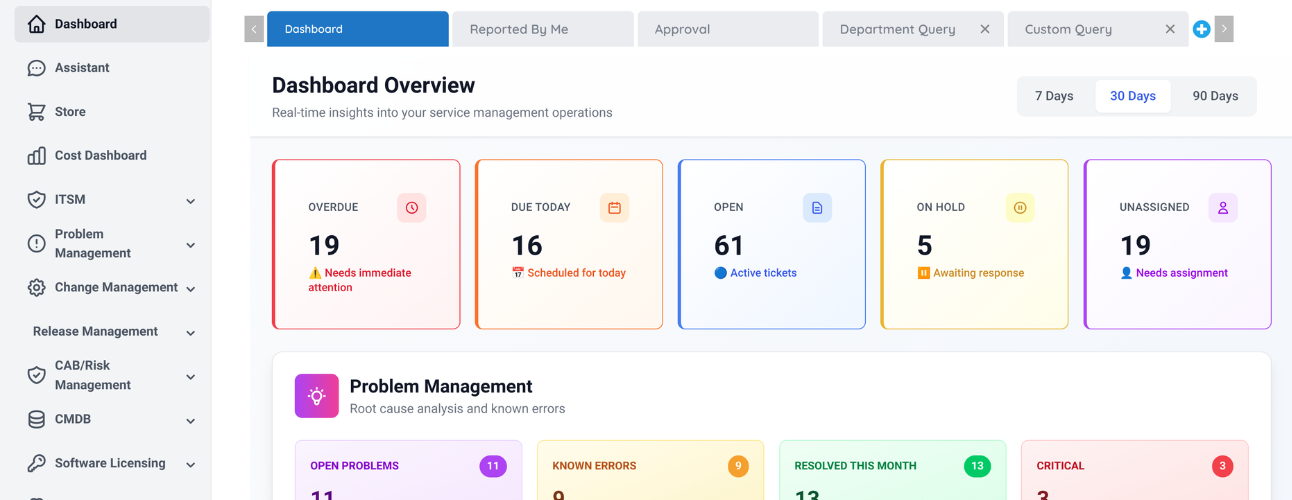1292x500 pixels.
Task: Expand the CMDB sidebar section
Action: click(190, 421)
